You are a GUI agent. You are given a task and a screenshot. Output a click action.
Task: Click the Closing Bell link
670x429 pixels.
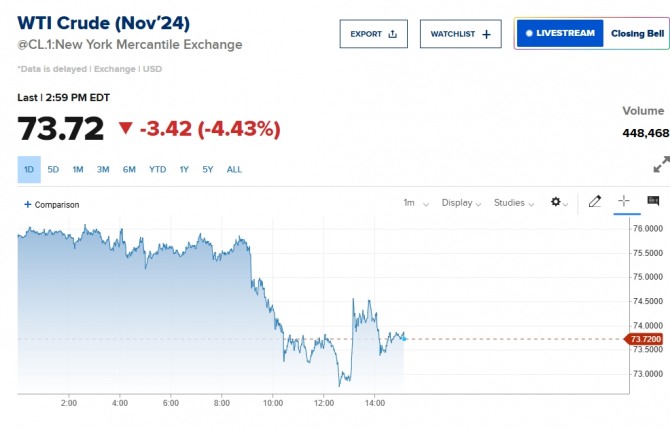point(637,33)
